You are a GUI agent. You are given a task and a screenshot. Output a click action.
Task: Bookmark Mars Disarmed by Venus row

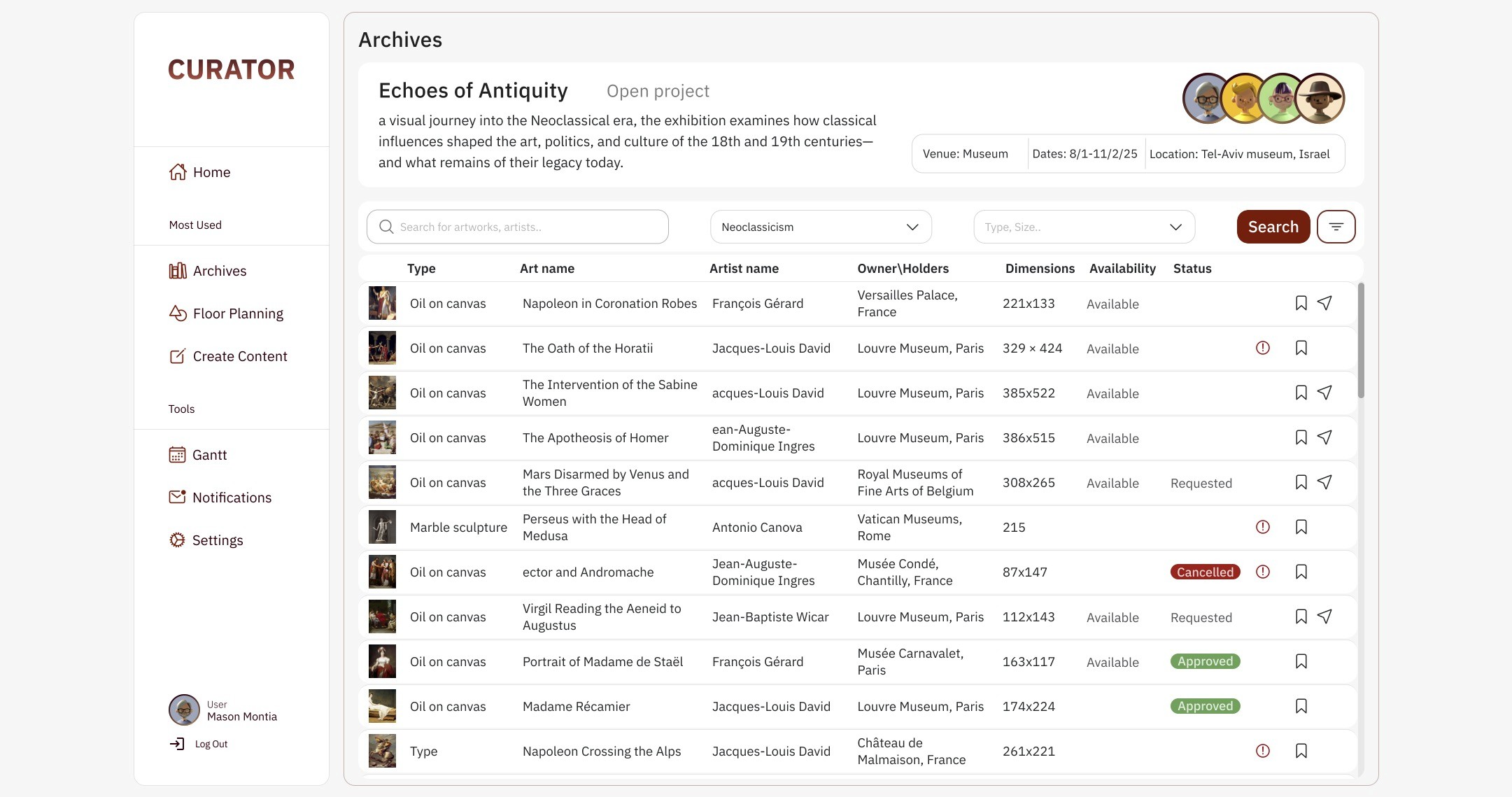pos(1301,482)
